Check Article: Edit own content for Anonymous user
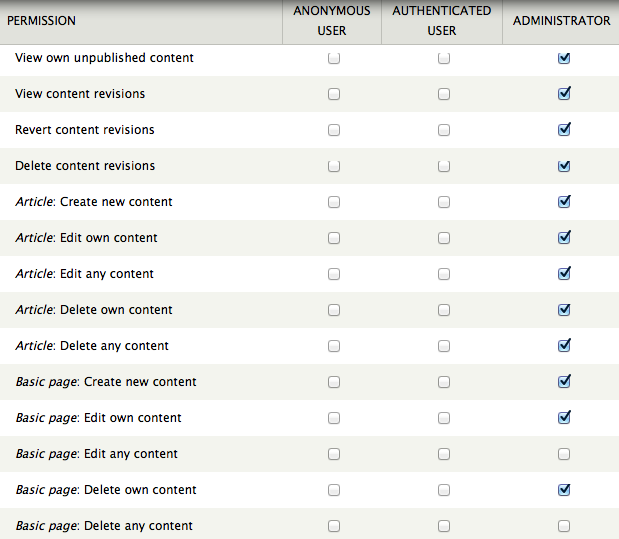Screen dimensions: 619x539 click(x=334, y=238)
